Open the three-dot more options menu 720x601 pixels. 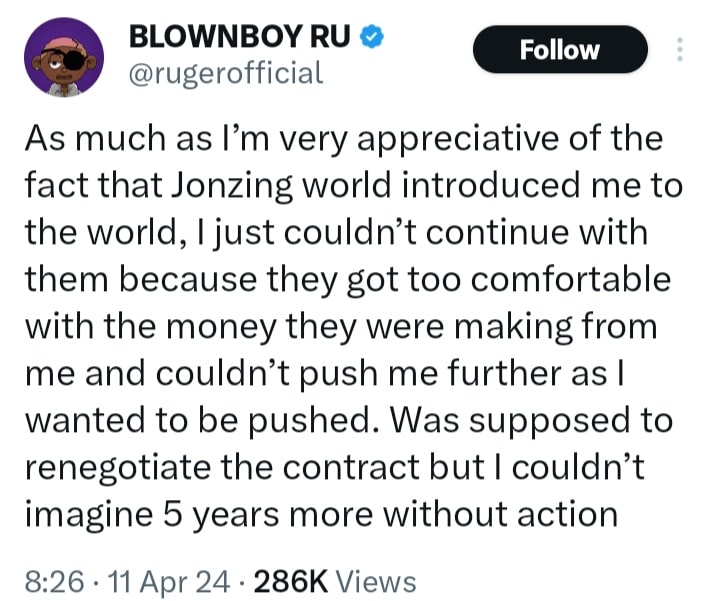pyautogui.click(x=681, y=50)
